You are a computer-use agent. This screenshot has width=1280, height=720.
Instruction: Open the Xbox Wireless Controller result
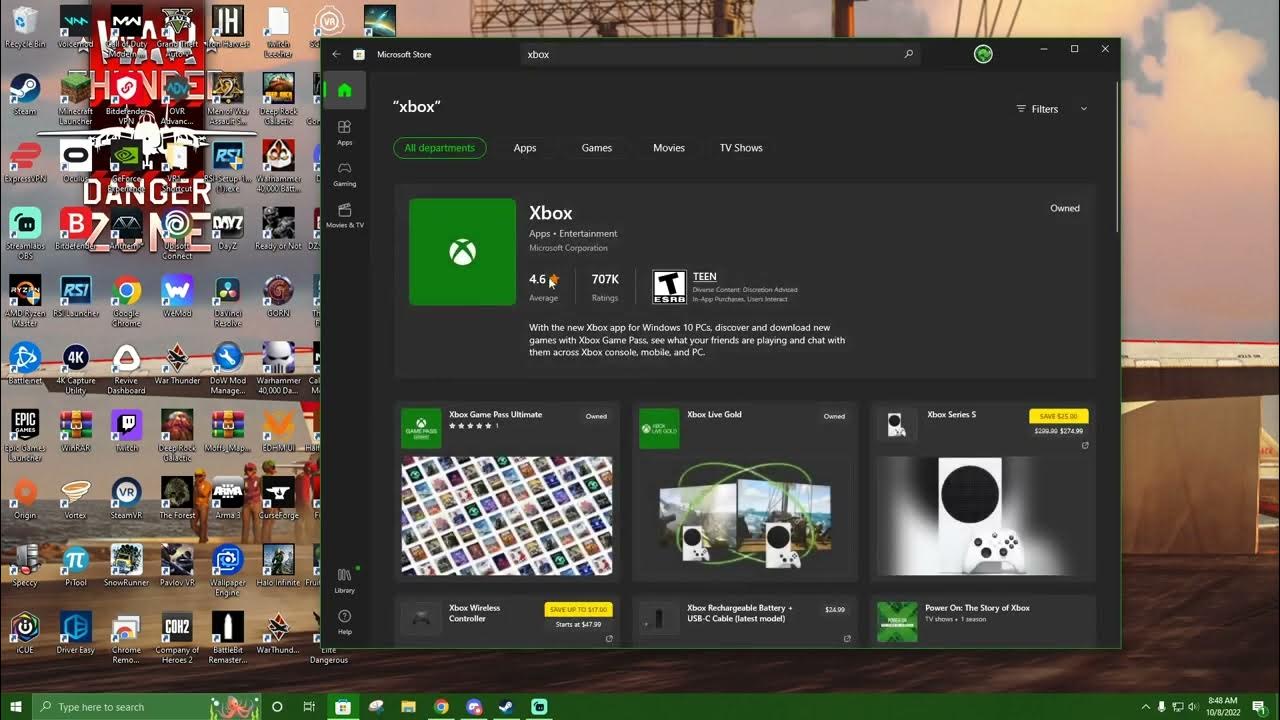508,621
